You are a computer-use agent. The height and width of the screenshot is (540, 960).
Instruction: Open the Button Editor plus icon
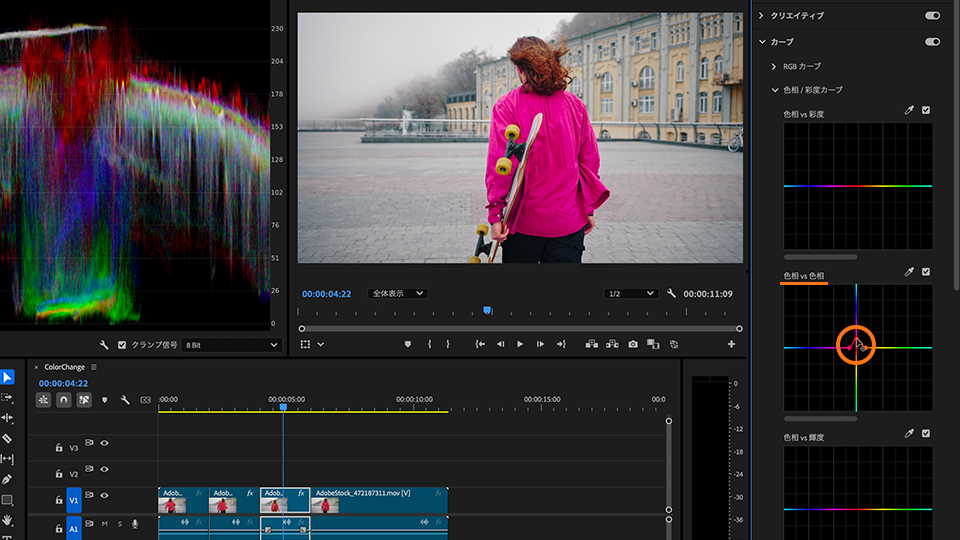(731, 344)
